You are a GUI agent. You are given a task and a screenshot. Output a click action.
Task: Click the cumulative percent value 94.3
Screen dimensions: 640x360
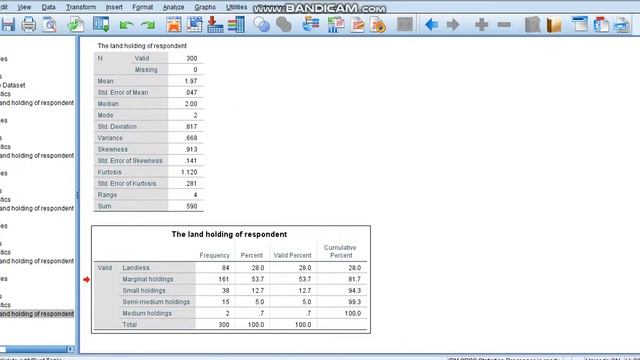coord(354,291)
